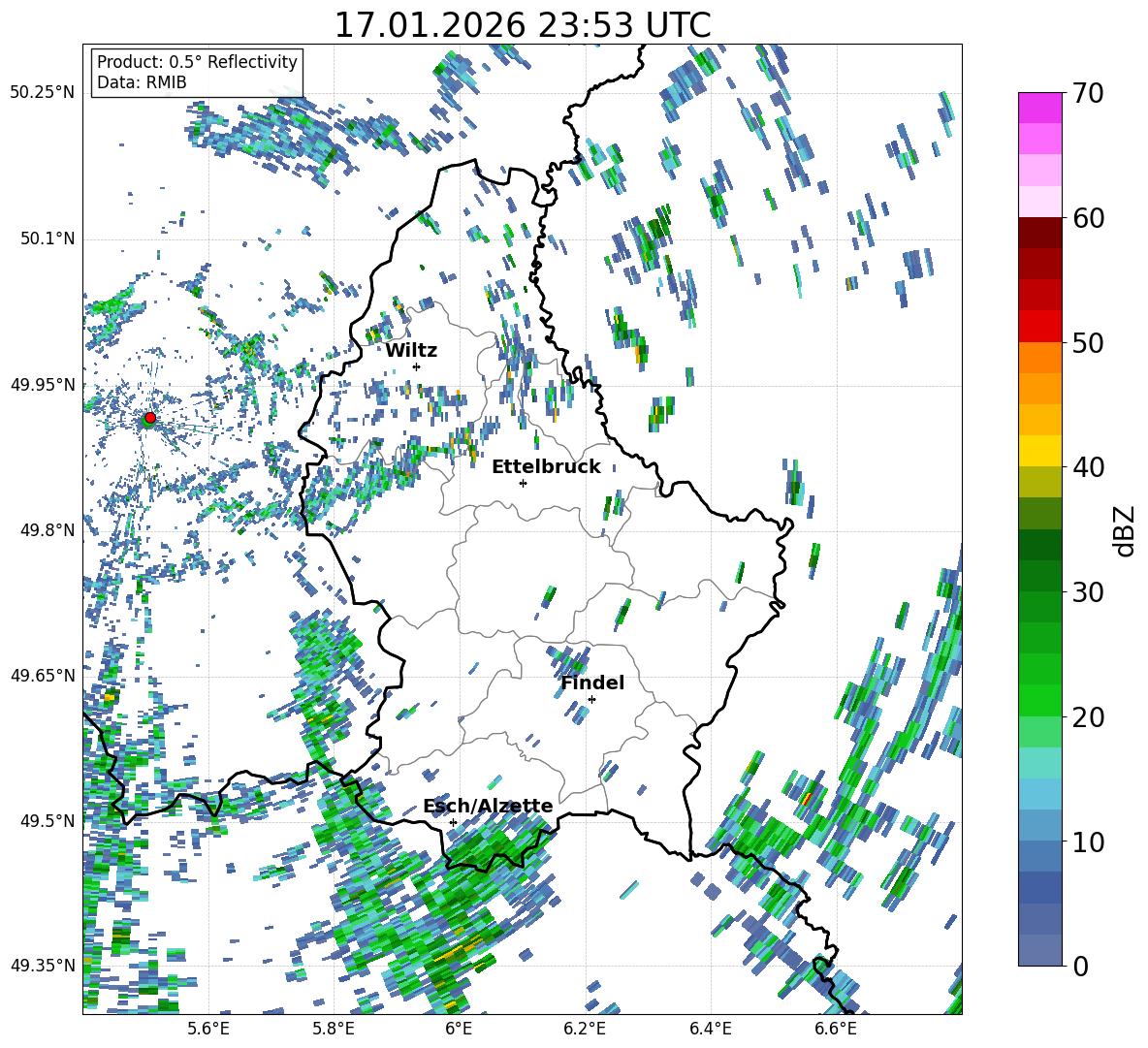Click the 70 value on the colorbar
This screenshot has height=1048, width=1148.
1088,93
